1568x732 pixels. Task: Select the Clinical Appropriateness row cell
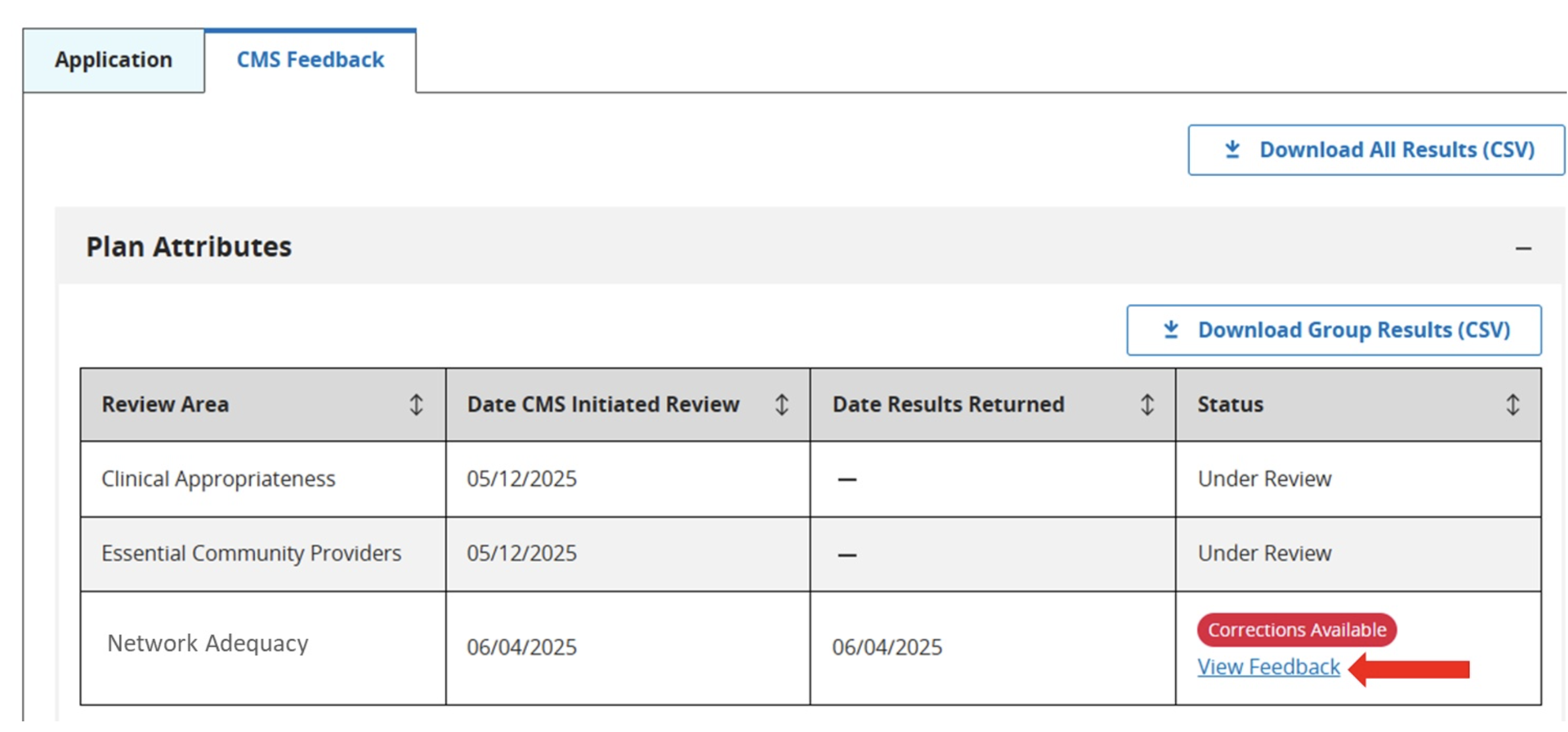pos(218,479)
